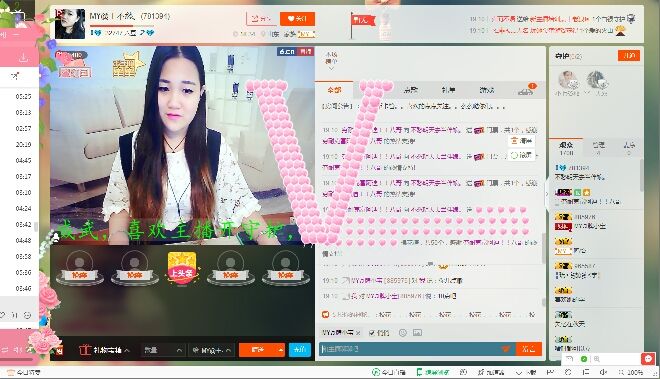
Task: Click the speaker volume icon in the status bar
Action: pyautogui.click(x=604, y=372)
